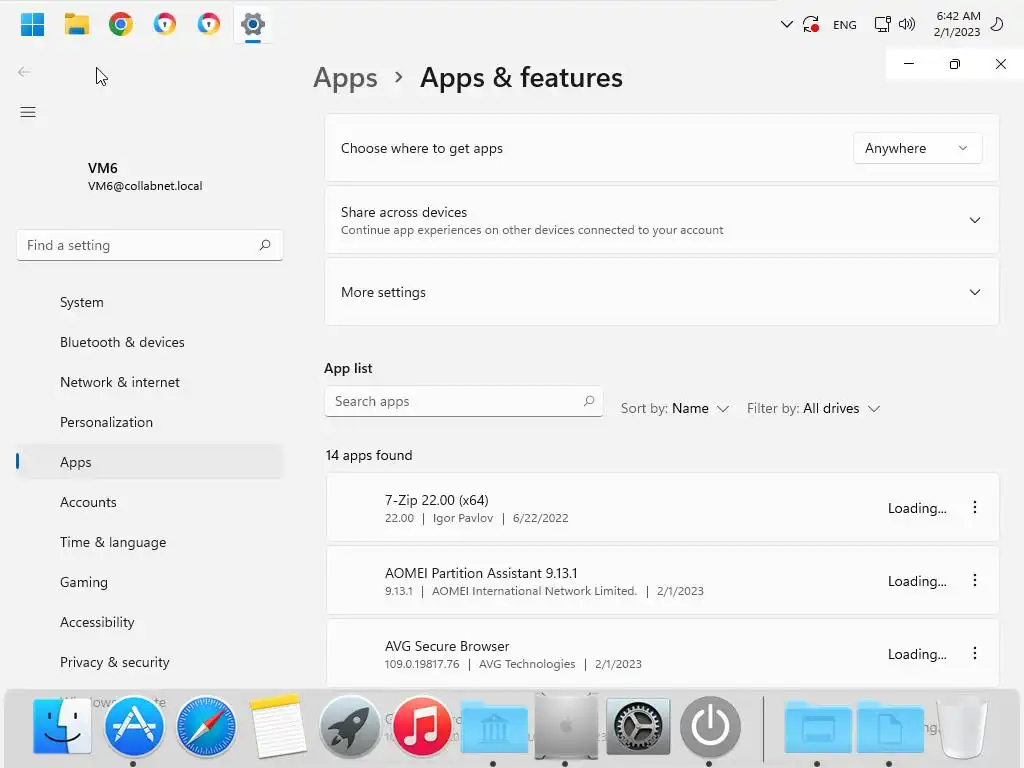Open the network status tray icon

point(882,25)
